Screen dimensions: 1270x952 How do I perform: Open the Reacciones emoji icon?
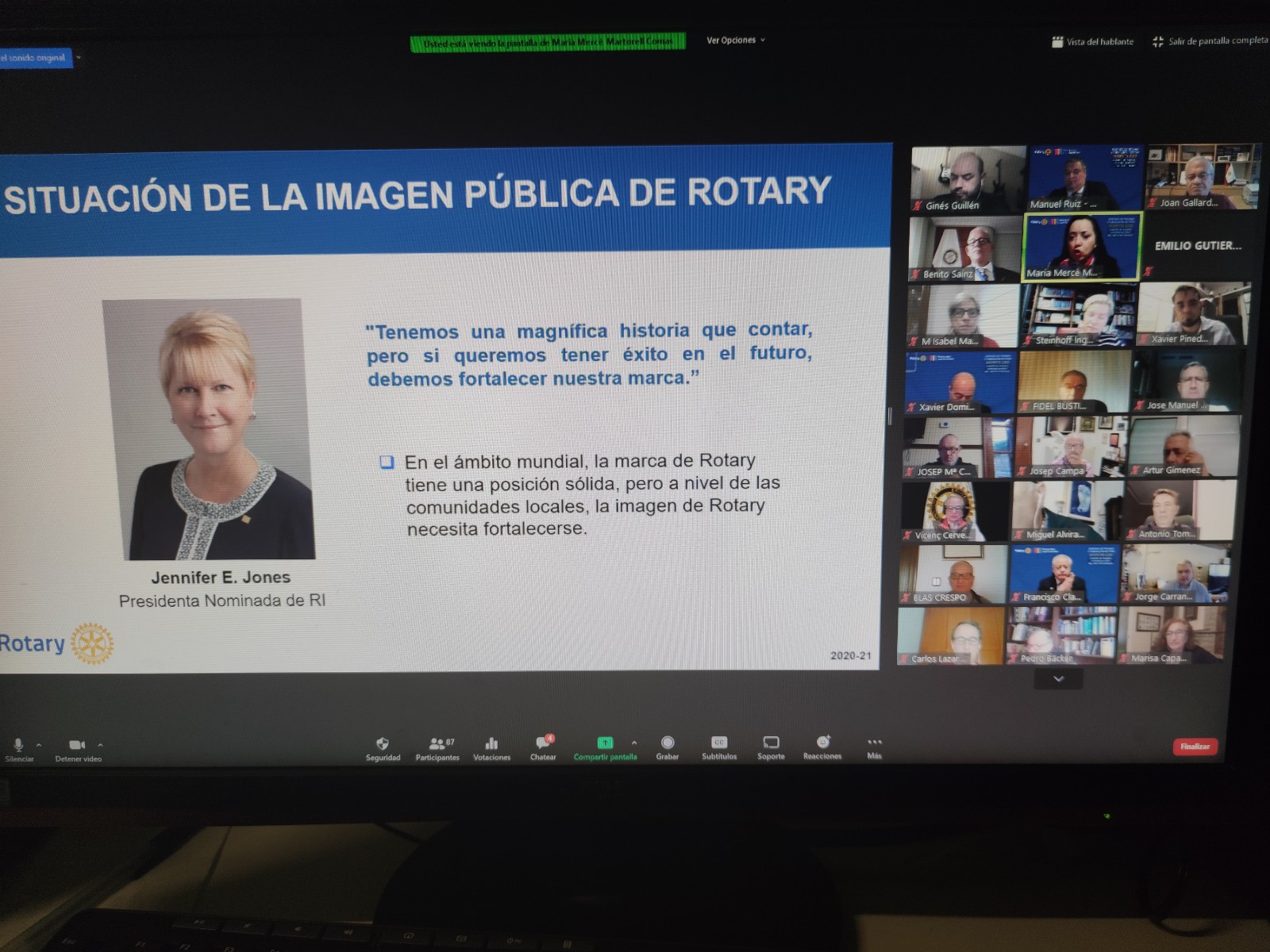click(823, 742)
